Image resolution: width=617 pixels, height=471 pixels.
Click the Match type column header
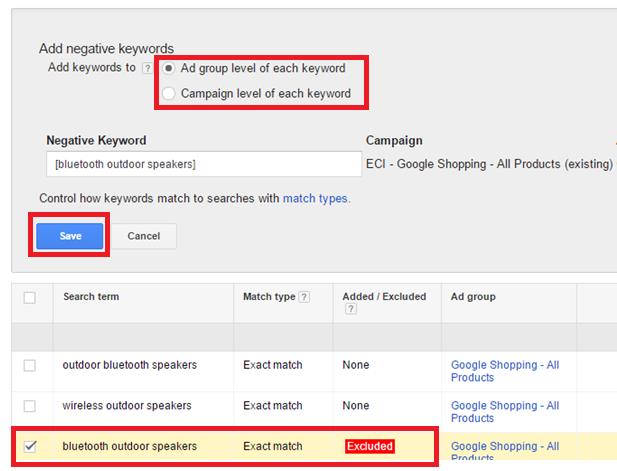(269, 297)
